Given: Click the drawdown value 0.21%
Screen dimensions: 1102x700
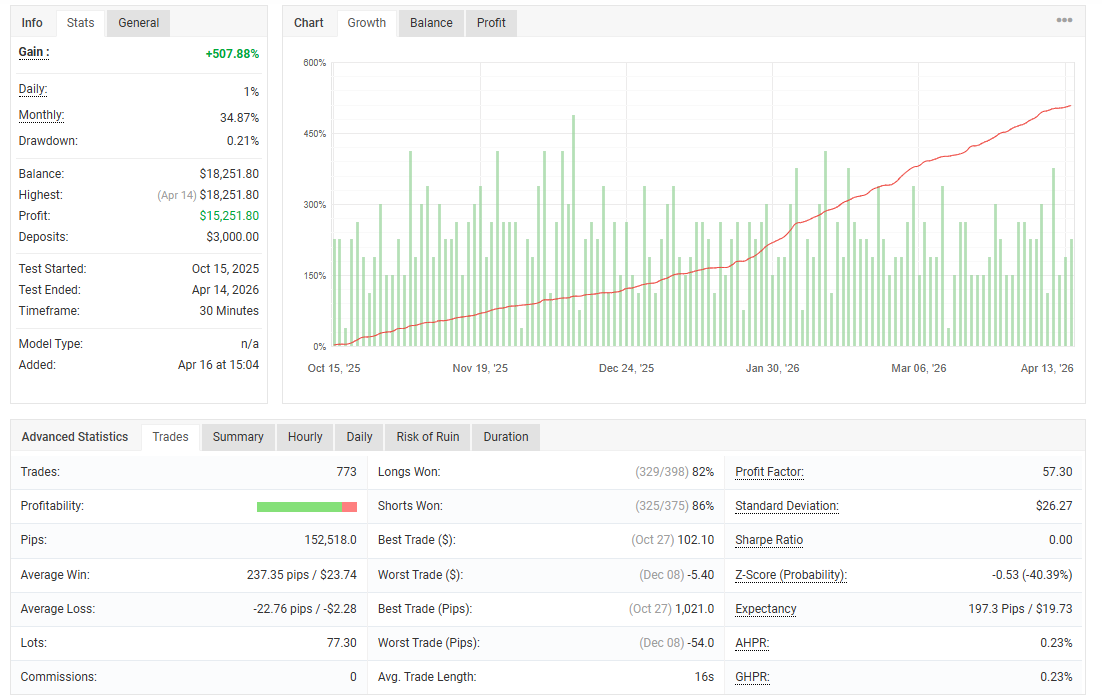Looking at the screenshot, I should pos(242,141).
